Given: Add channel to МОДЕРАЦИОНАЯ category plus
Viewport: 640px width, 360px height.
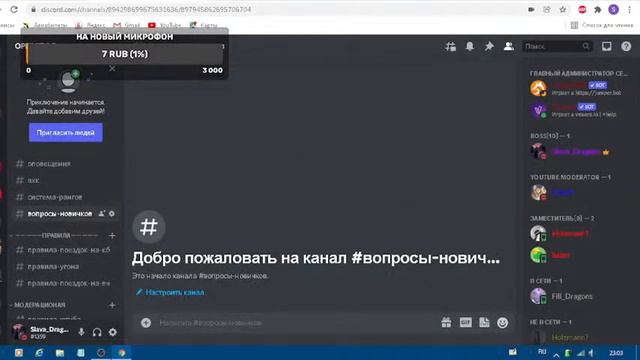Looking at the screenshot, I should pyautogui.click(x=112, y=305).
